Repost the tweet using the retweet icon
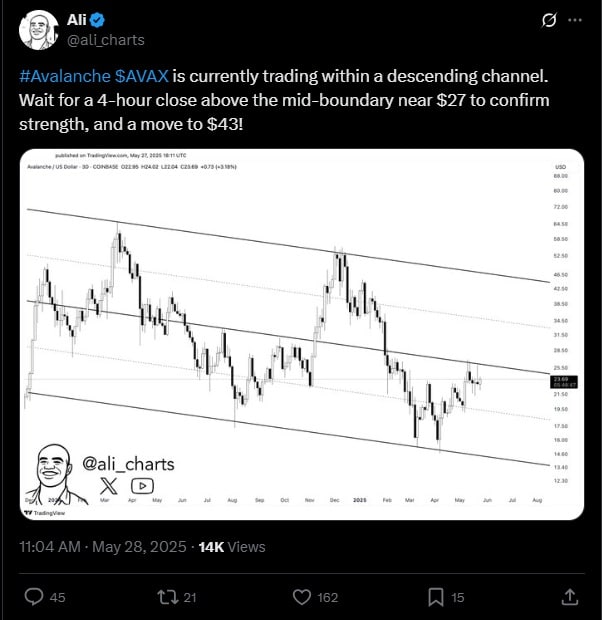 (168, 597)
